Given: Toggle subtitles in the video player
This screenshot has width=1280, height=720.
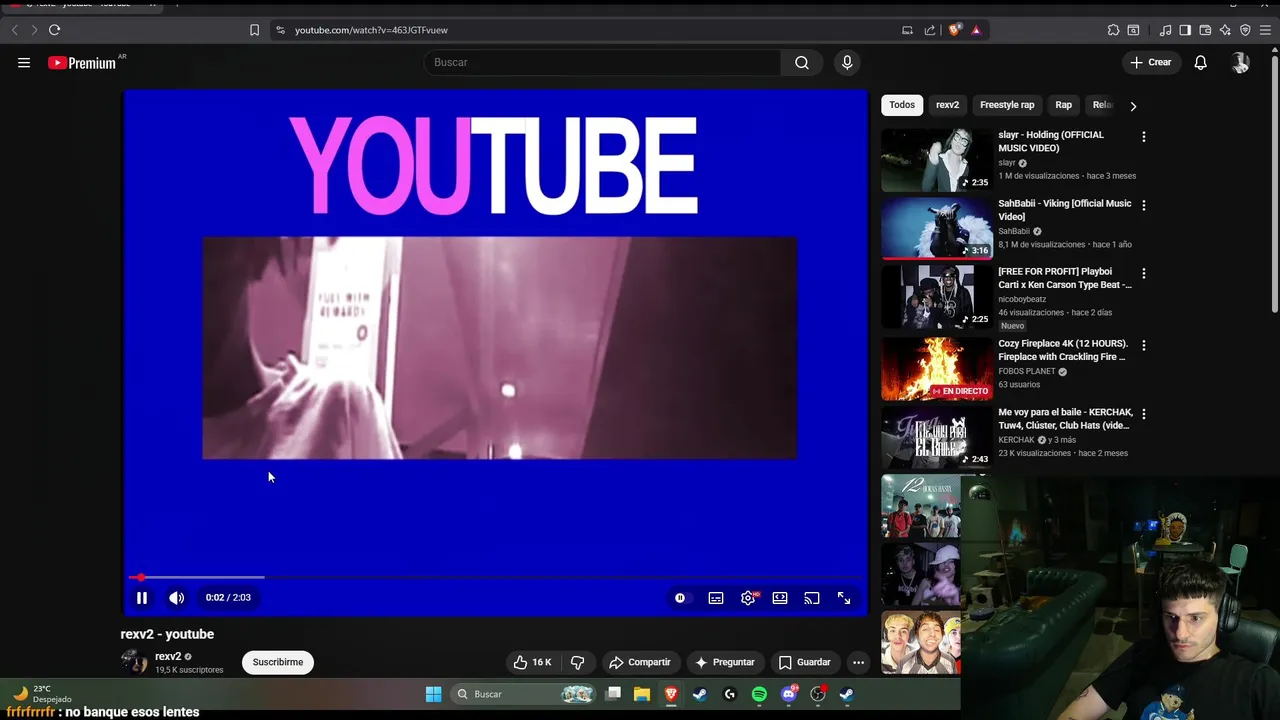Looking at the screenshot, I should (716, 598).
